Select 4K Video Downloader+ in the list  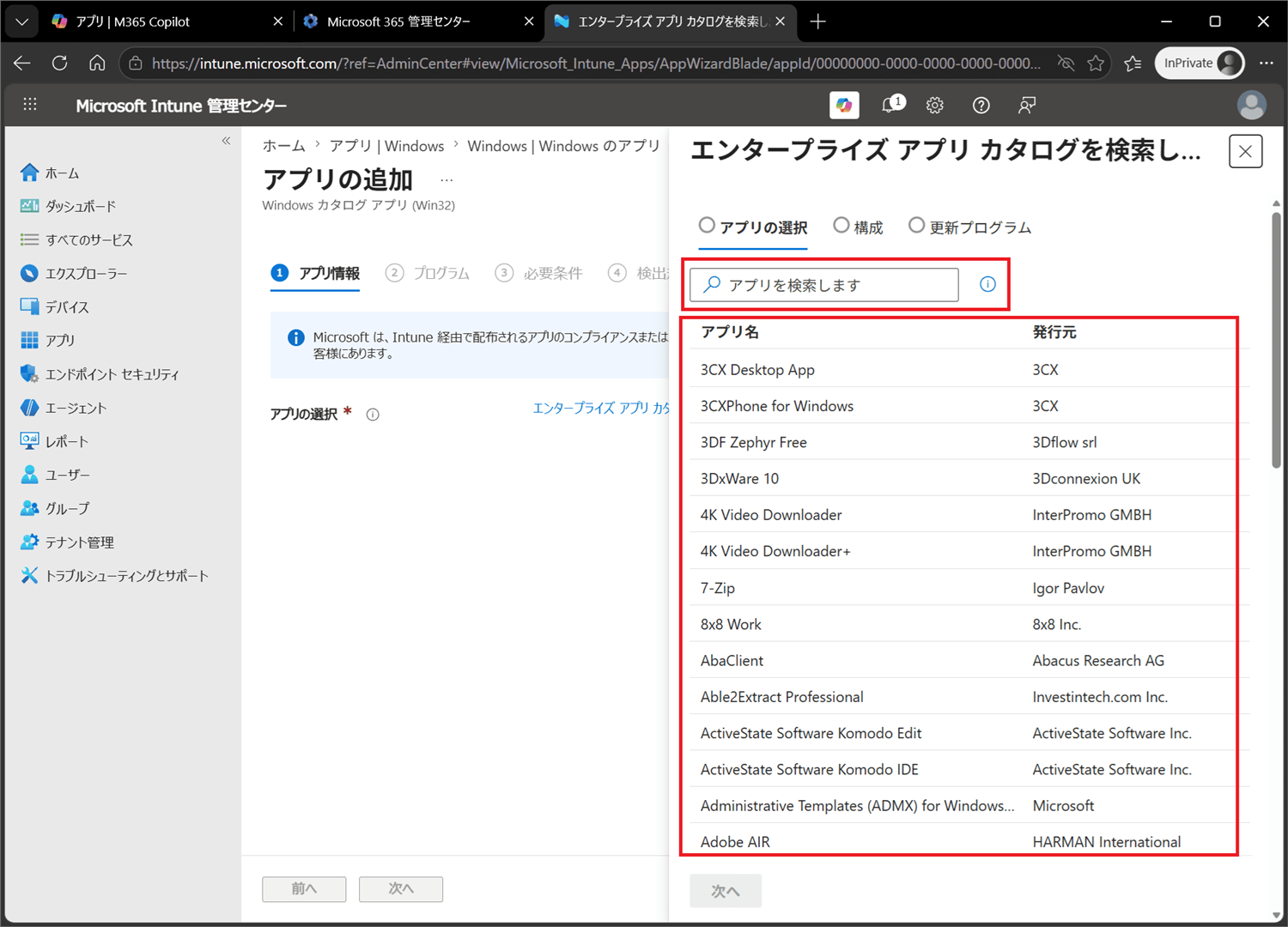[x=970, y=551]
